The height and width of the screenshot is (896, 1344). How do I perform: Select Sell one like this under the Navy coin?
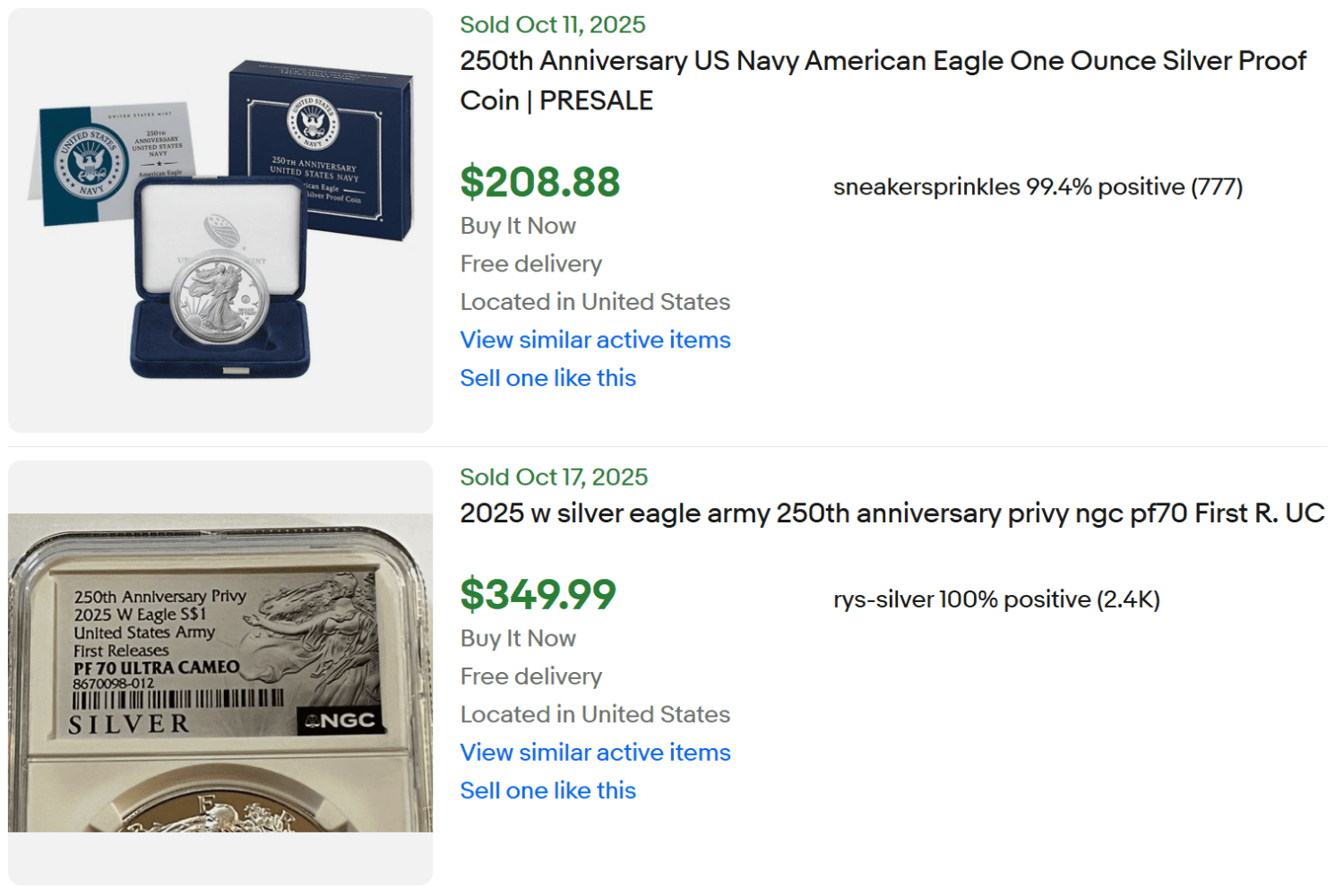tap(547, 377)
